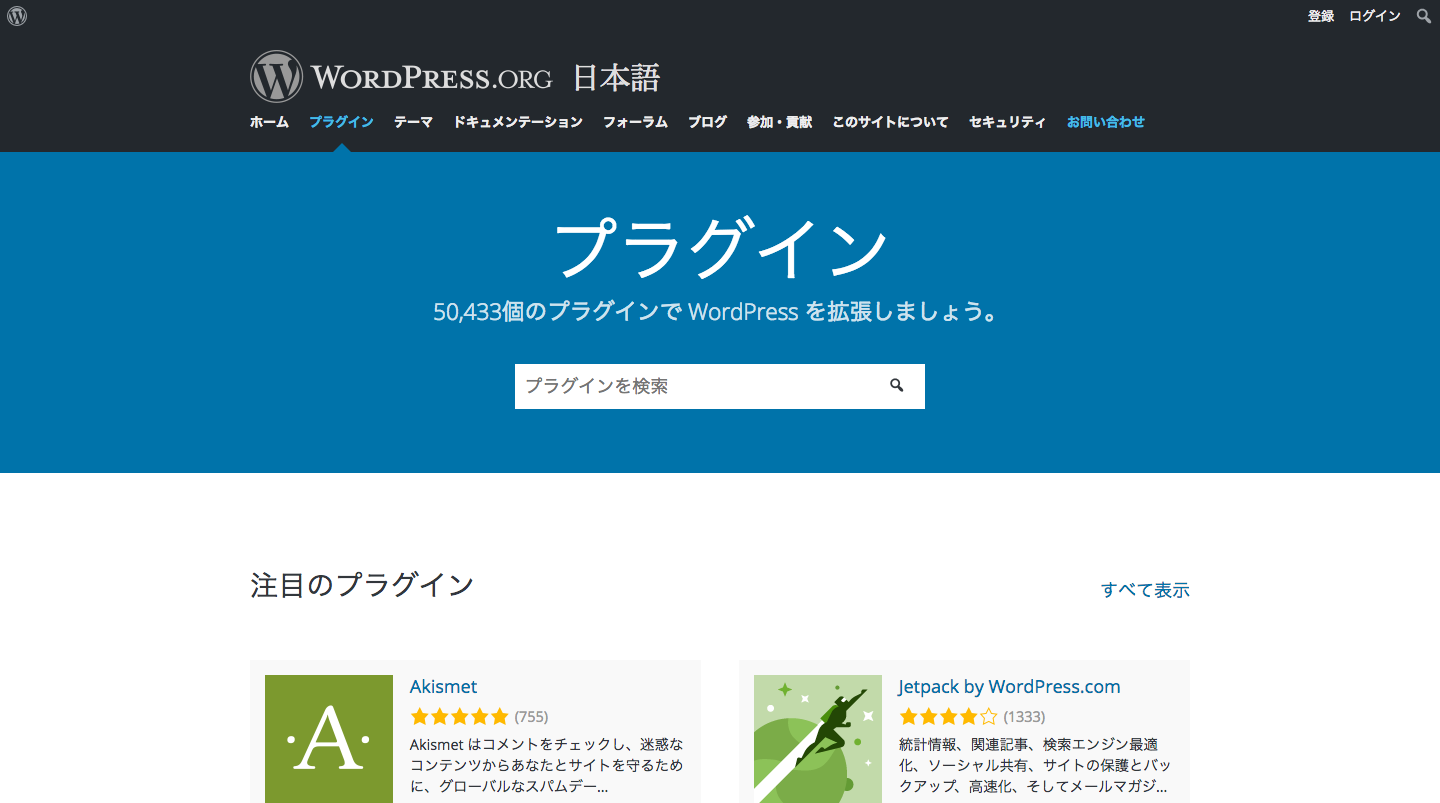Click the Akismet description text
The width and height of the screenshot is (1440, 803).
547,765
